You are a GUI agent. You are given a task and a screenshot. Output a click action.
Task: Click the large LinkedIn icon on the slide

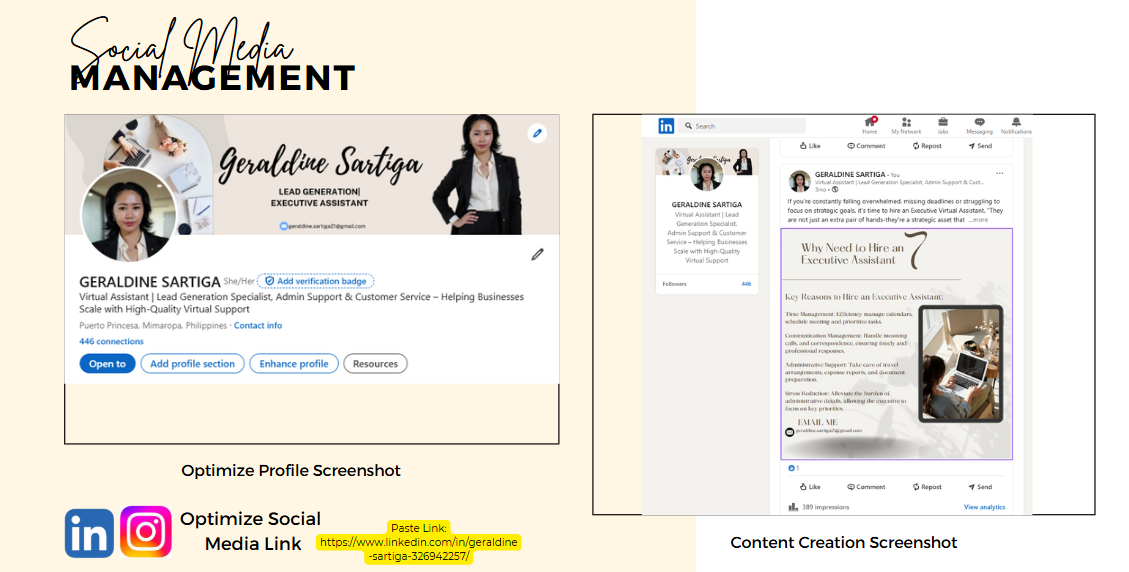(x=89, y=534)
